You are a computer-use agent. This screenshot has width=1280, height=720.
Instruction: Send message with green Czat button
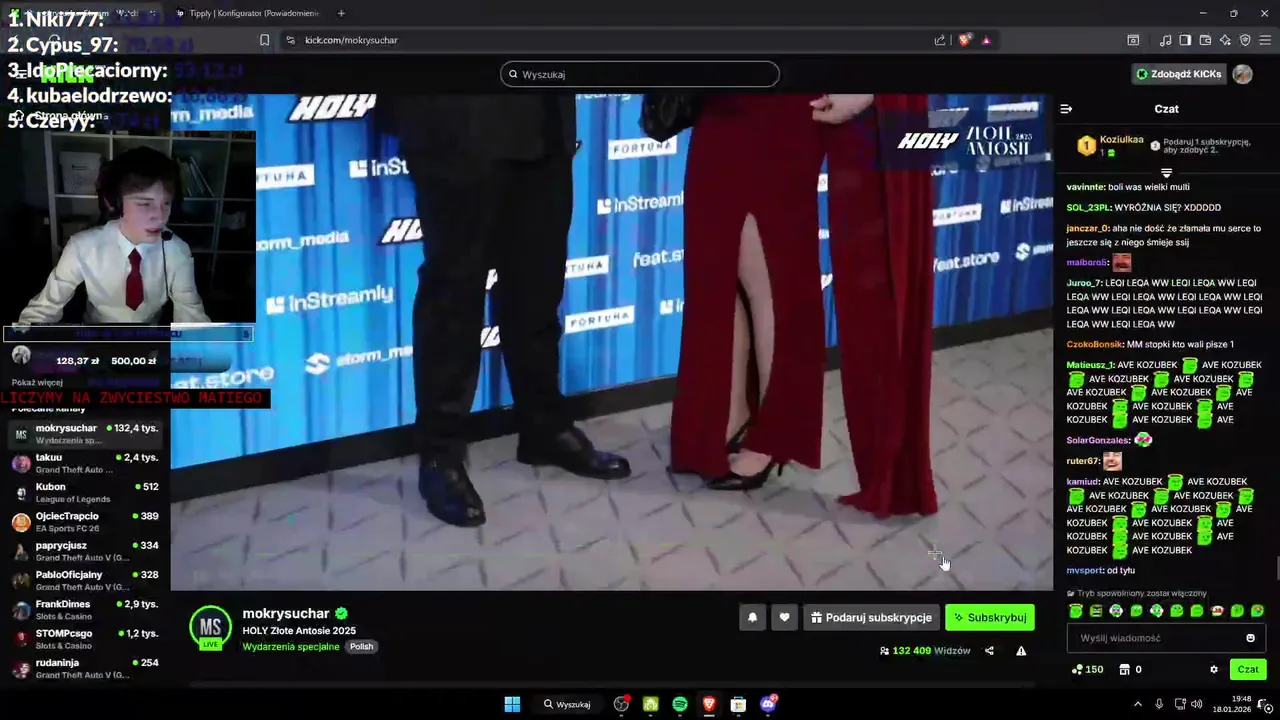[1248, 670]
